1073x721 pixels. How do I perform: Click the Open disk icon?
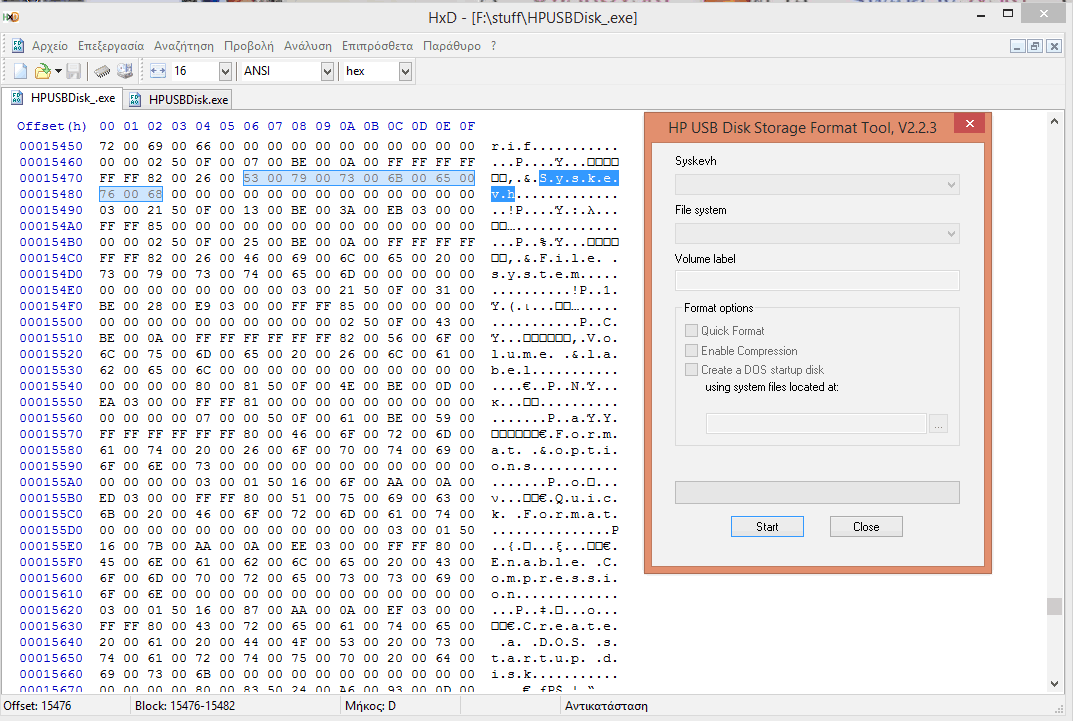[x=125, y=71]
